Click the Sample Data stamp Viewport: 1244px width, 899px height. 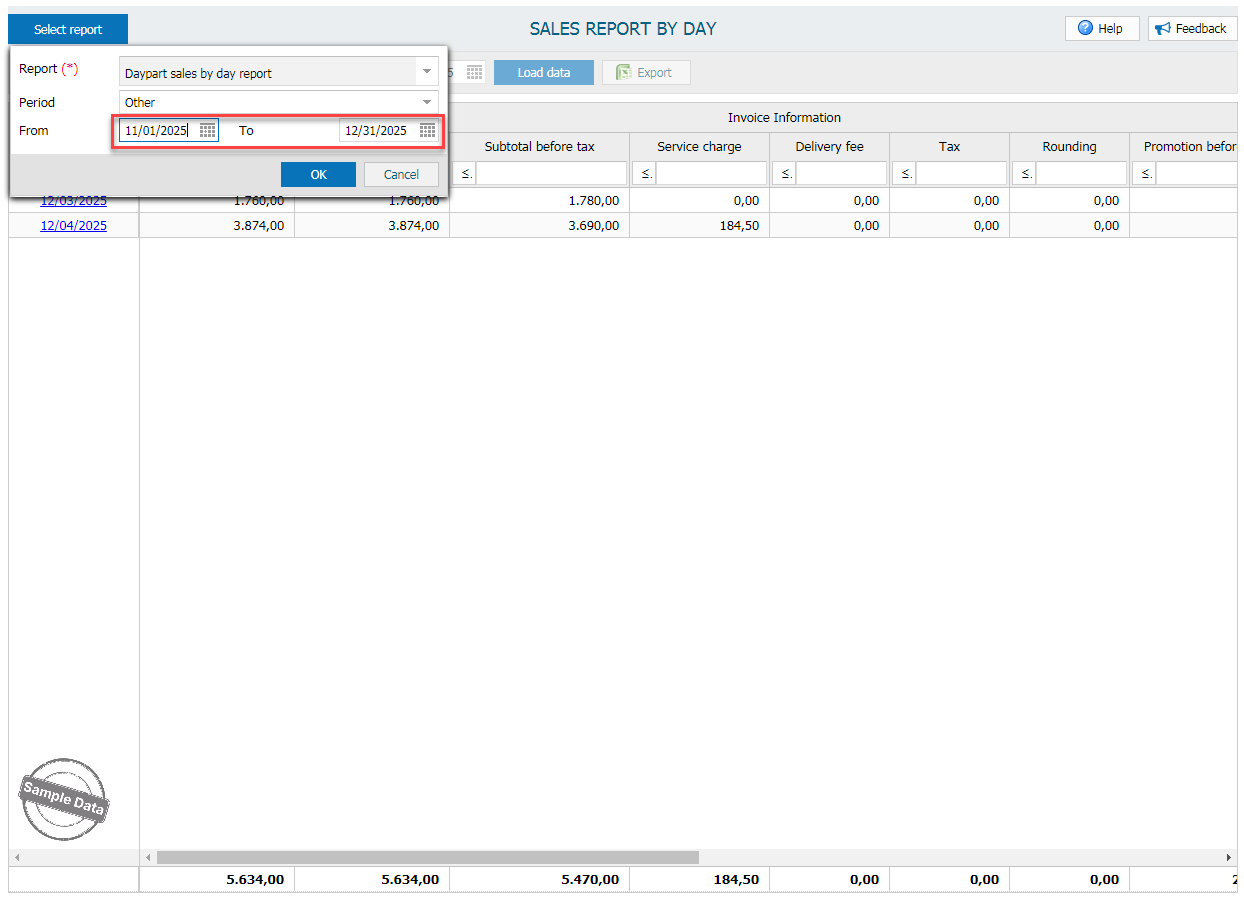(64, 798)
